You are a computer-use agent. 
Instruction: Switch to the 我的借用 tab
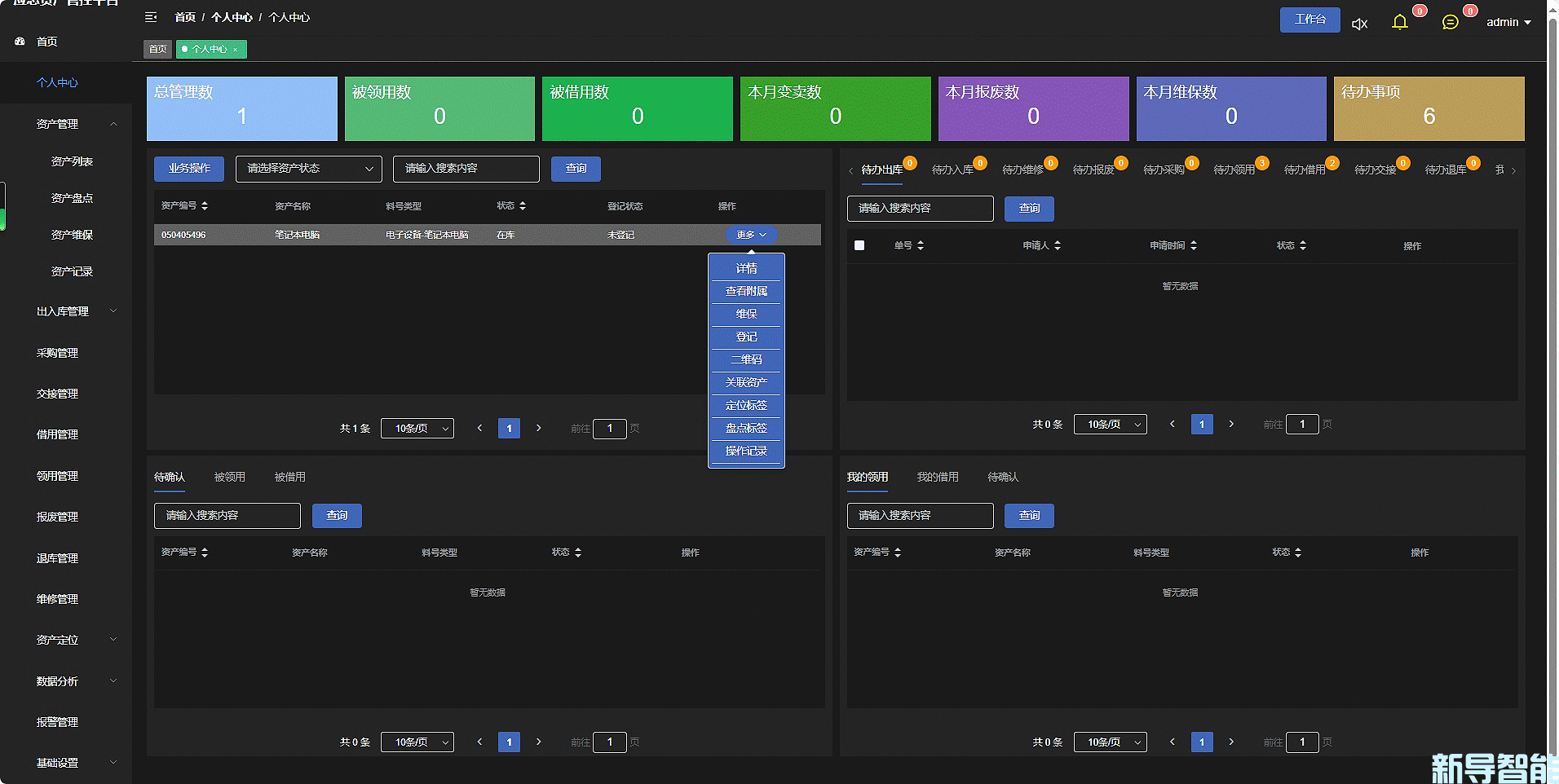tap(937, 477)
